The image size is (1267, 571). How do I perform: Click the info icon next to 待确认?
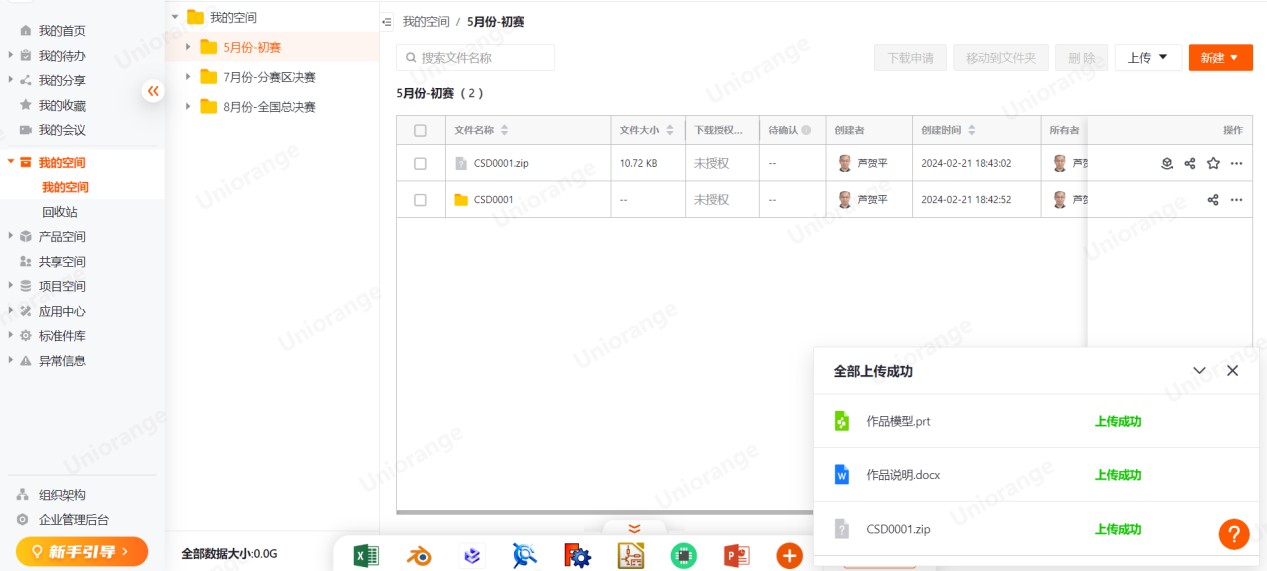click(806, 130)
